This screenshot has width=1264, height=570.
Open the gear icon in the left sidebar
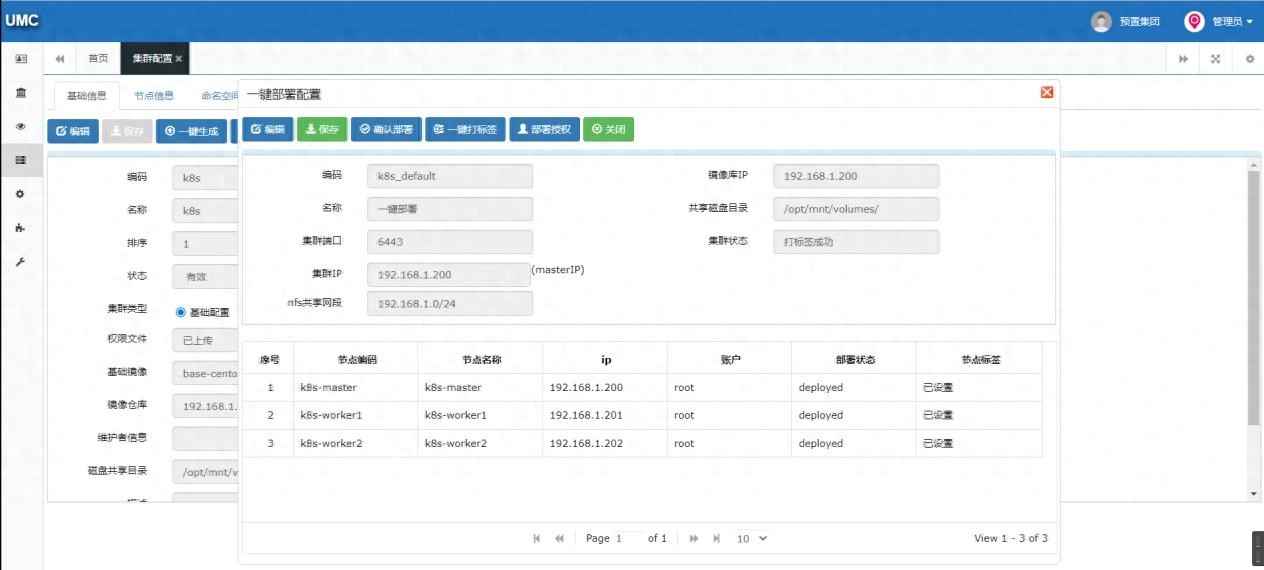(21, 194)
